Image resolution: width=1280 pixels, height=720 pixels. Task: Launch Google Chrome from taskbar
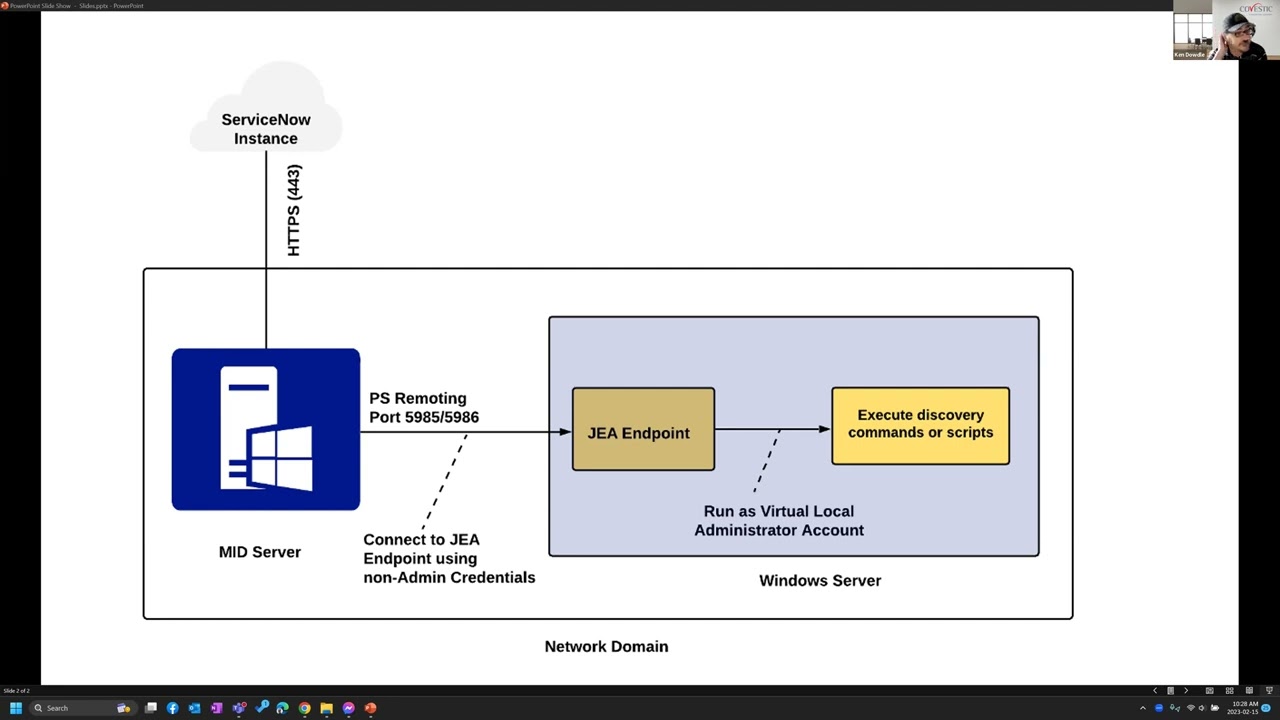coord(304,708)
